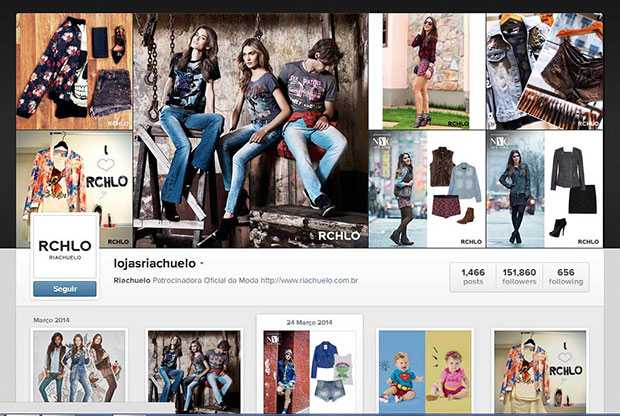Open the first March 2014 post with three women
The image size is (620, 416).
(x=79, y=367)
